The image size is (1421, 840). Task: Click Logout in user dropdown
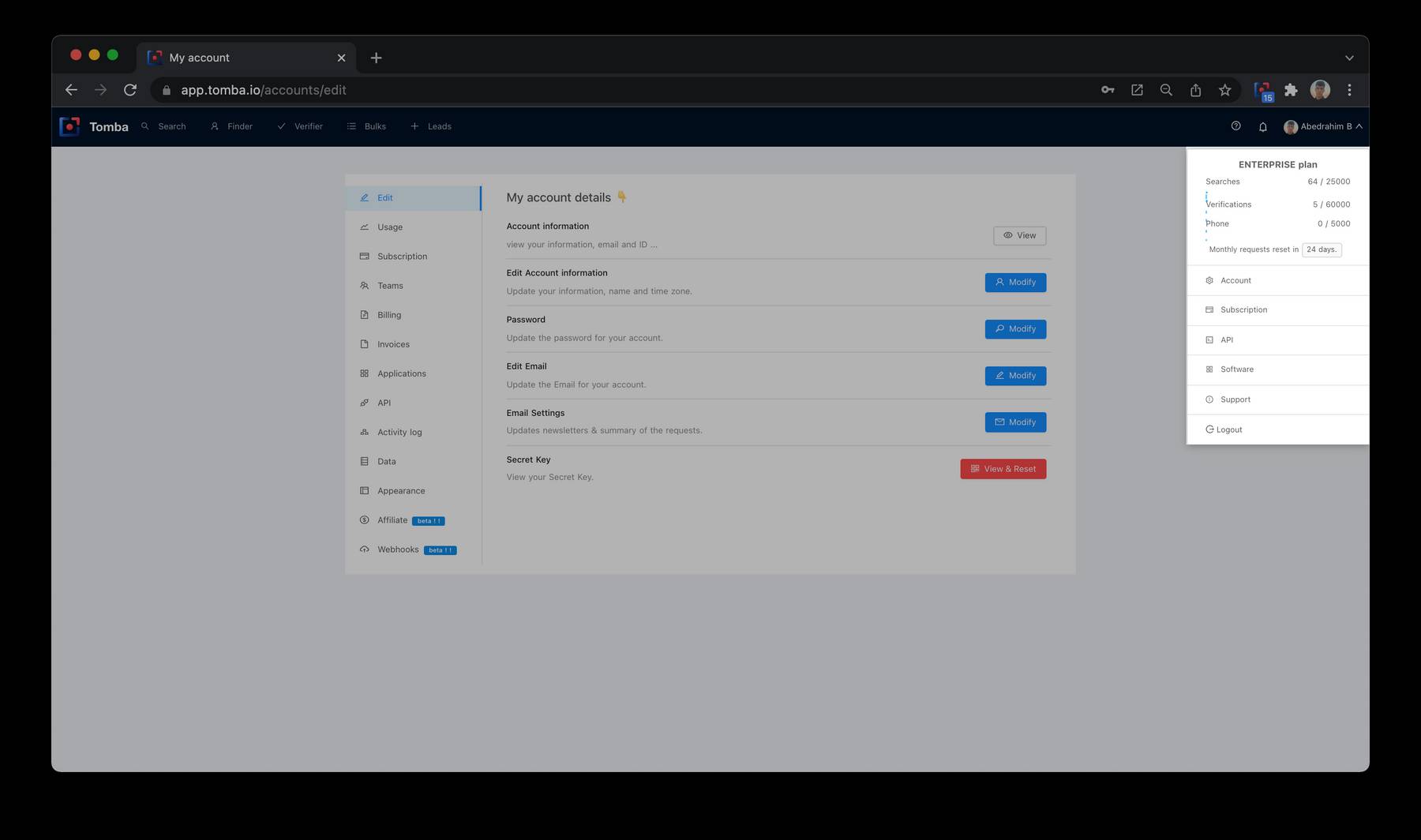[x=1277, y=429]
